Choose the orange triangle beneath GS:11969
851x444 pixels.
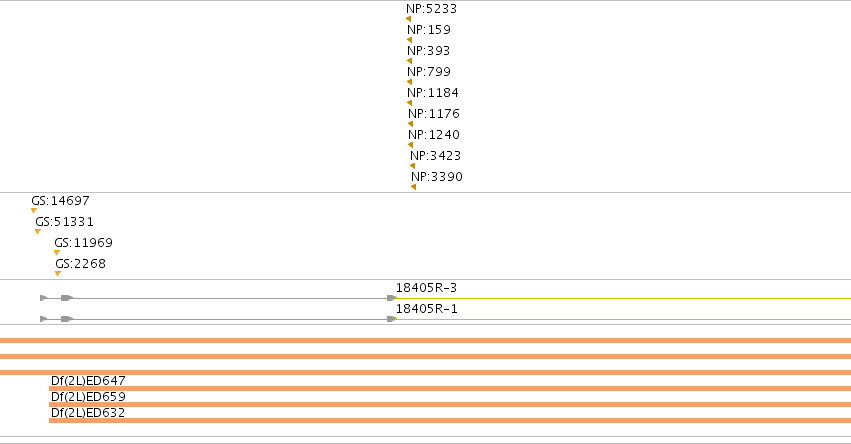click(57, 252)
